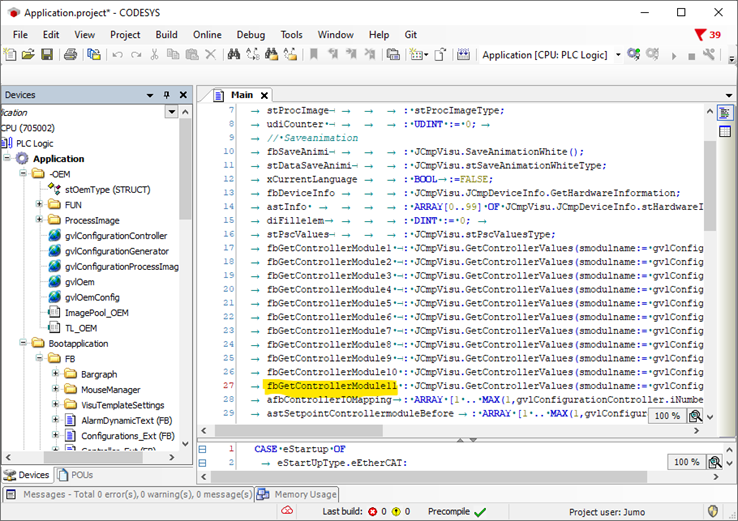This screenshot has width=738, height=521.
Task: Select the gvlOem global variable list
Action: (79, 282)
